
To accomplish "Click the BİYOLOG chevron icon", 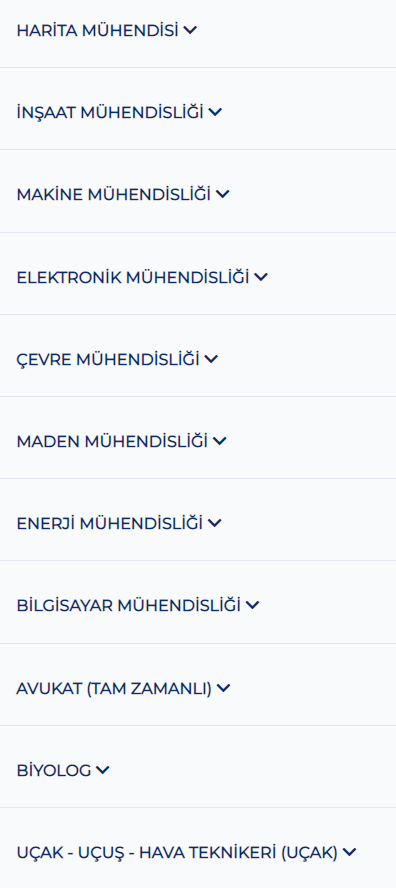I will (x=103, y=770).
